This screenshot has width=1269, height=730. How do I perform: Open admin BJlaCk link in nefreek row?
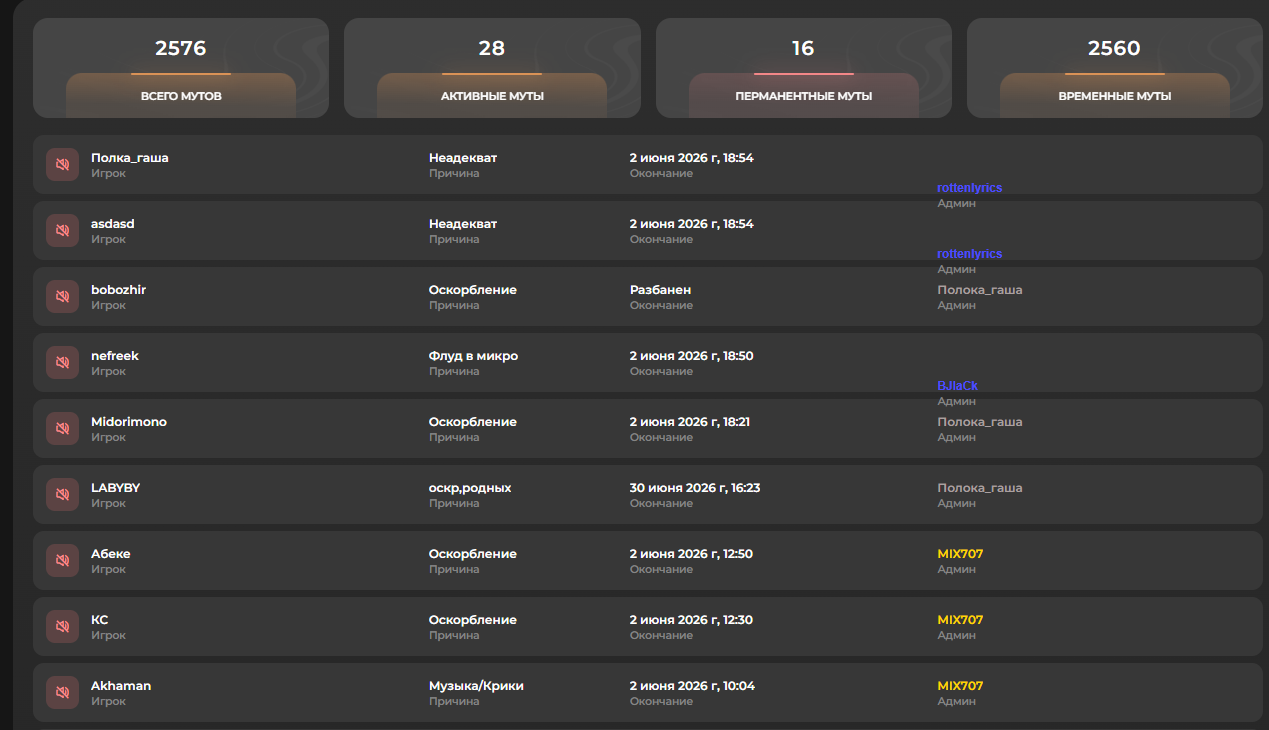click(x=957, y=386)
